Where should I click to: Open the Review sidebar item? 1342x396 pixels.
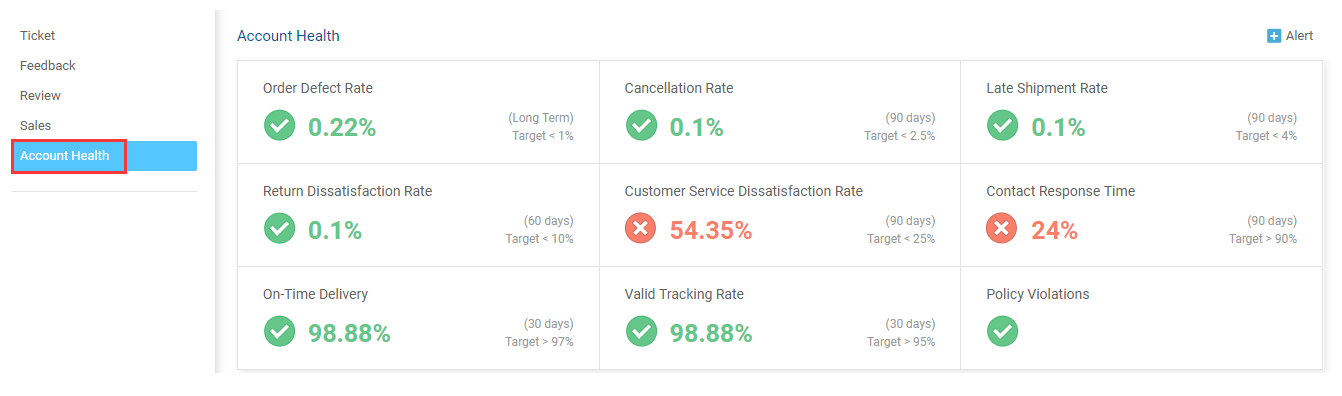coord(40,96)
